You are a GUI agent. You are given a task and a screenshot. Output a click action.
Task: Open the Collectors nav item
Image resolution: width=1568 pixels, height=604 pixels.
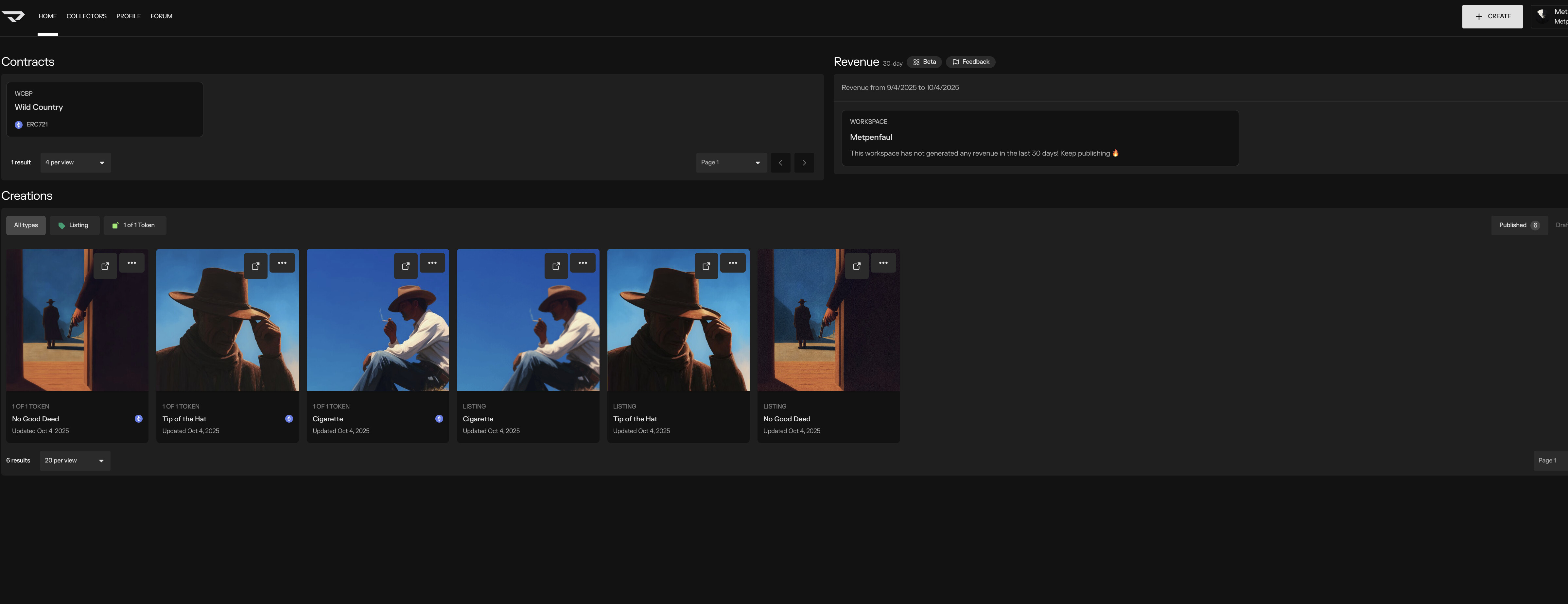pyautogui.click(x=86, y=16)
